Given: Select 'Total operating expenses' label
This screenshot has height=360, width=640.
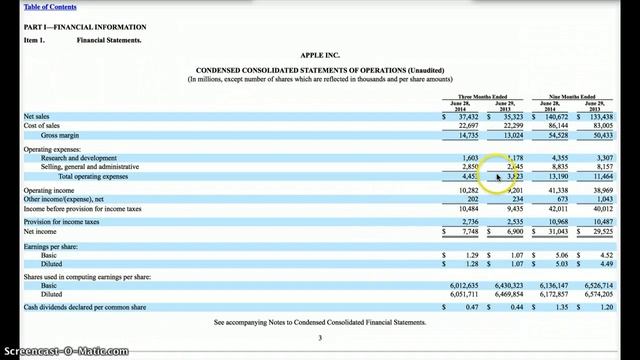Looking at the screenshot, I should click(93, 177).
